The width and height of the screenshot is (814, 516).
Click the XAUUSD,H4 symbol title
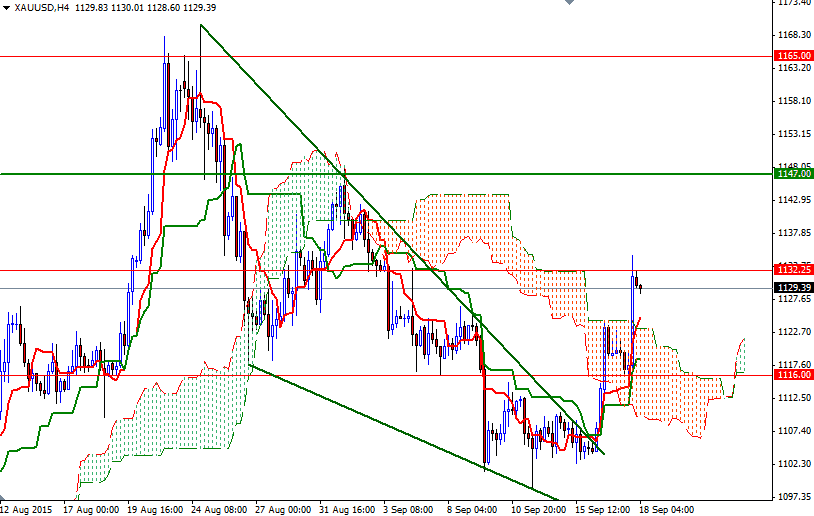tap(42, 8)
